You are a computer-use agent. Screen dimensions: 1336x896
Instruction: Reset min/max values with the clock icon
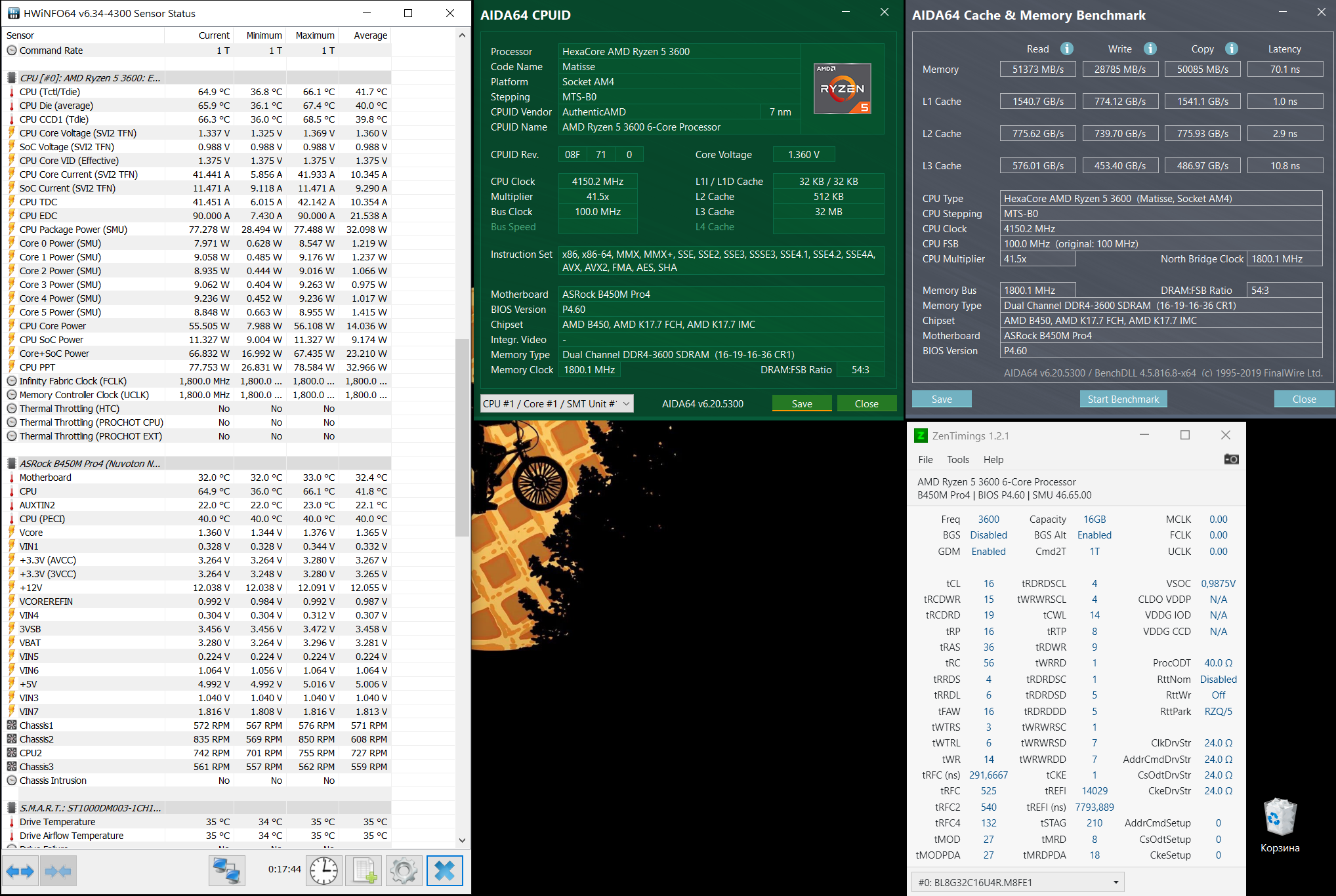[x=324, y=871]
